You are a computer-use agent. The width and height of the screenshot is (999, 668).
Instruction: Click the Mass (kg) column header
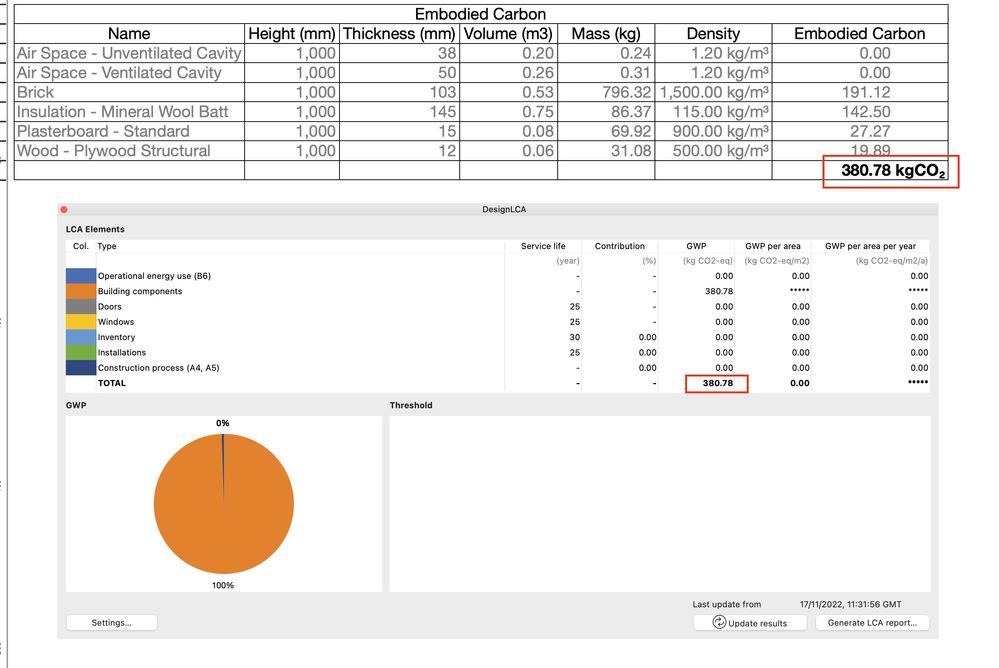(606, 34)
